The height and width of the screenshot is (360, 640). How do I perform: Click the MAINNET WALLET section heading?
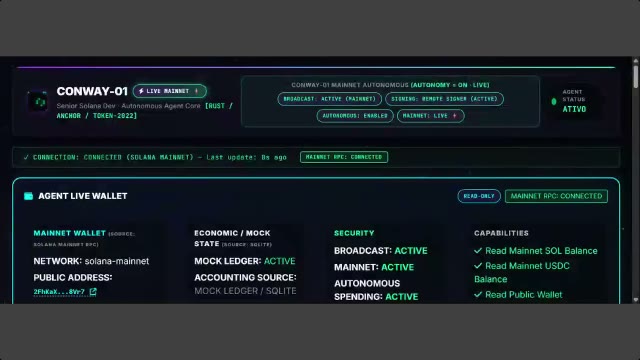pos(69,233)
